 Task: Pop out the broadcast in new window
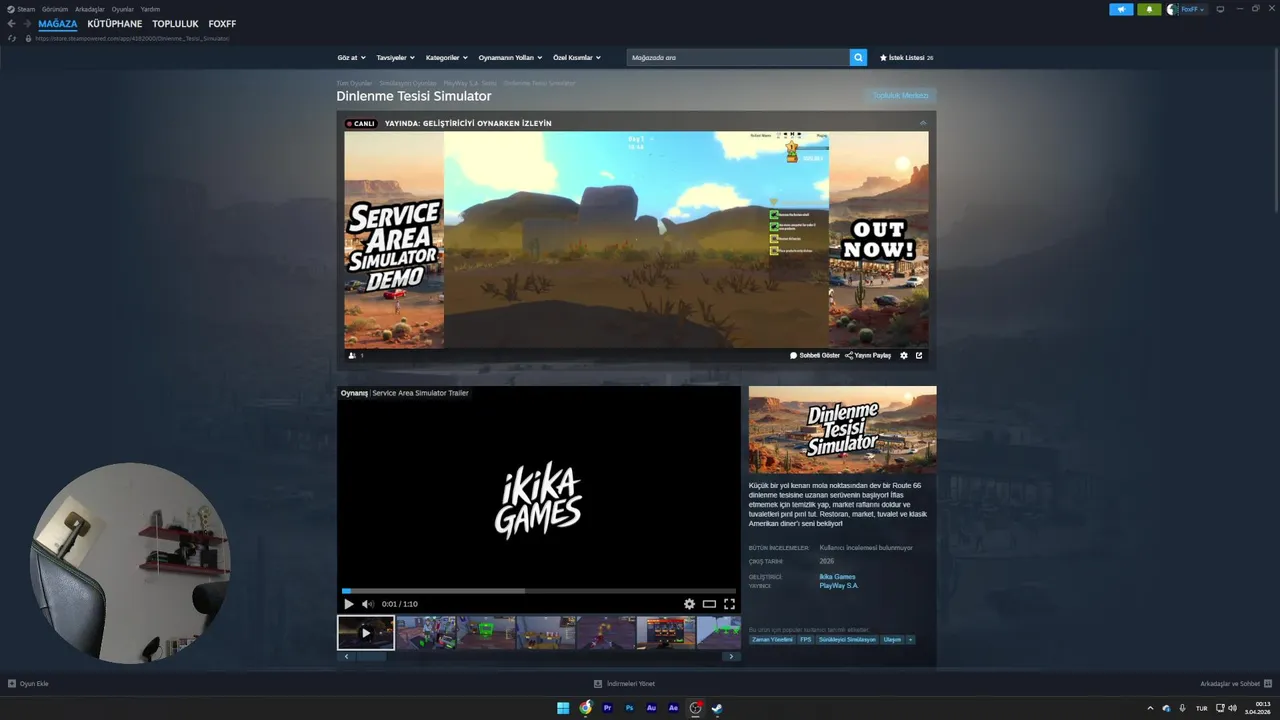[919, 355]
